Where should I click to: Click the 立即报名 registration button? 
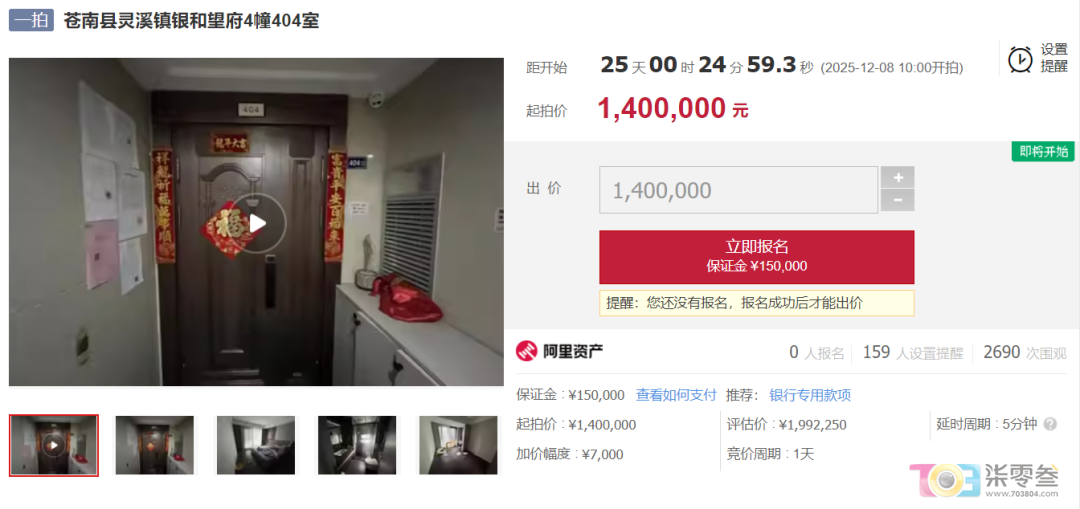click(756, 257)
